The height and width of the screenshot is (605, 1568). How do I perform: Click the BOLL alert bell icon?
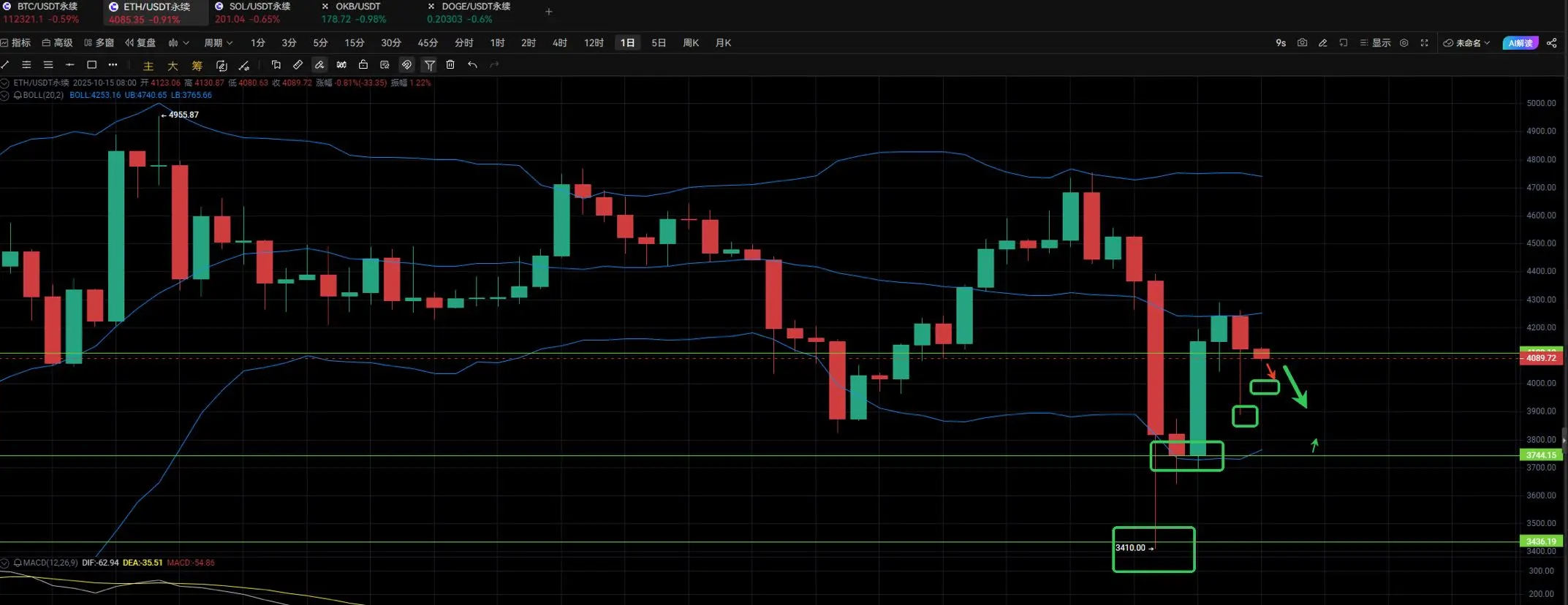click(18, 96)
